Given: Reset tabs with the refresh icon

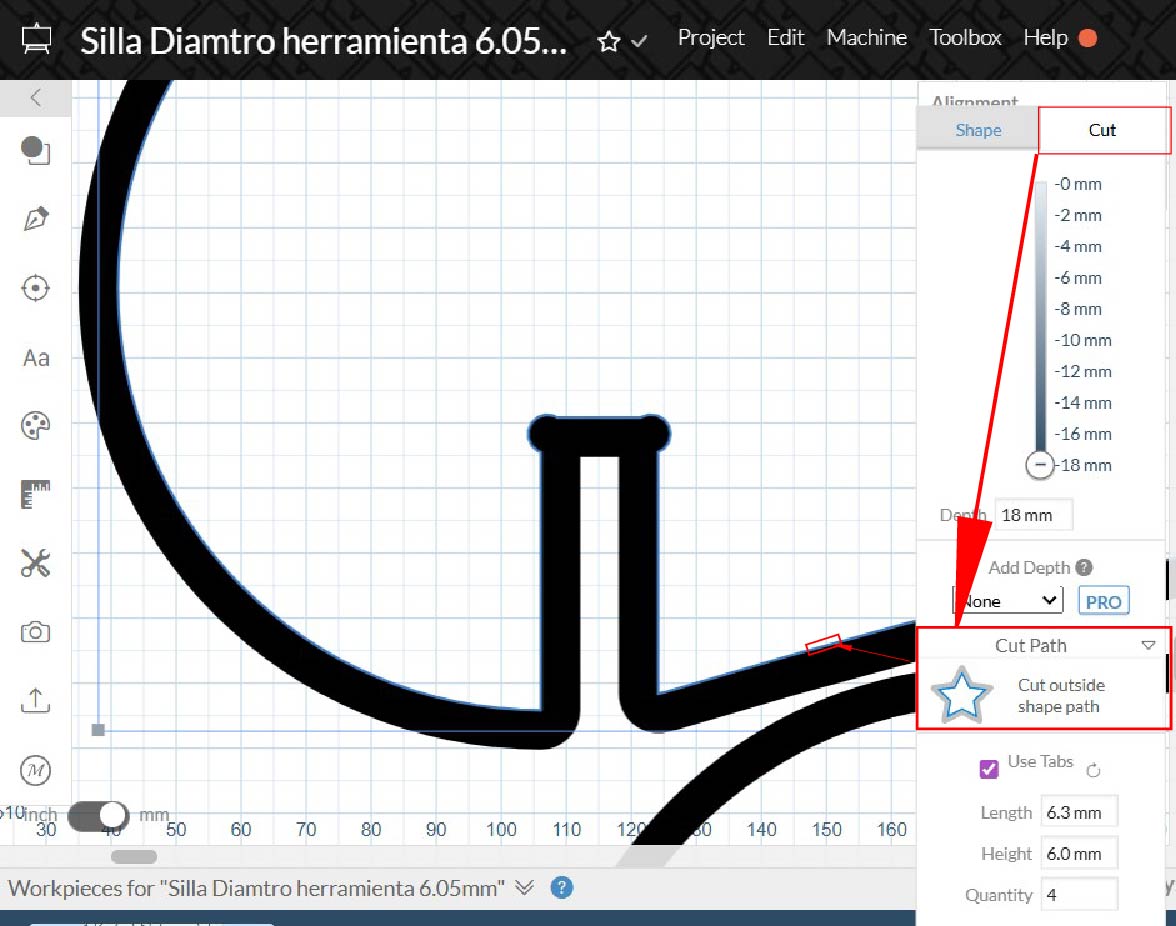Looking at the screenshot, I should pos(1094,770).
